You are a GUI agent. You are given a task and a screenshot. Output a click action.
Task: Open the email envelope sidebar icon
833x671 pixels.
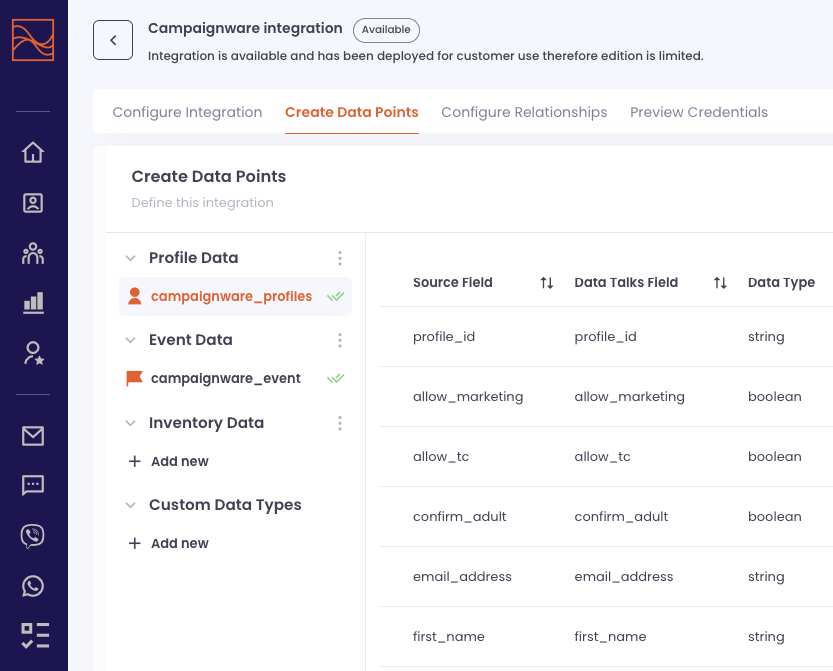pos(33,436)
